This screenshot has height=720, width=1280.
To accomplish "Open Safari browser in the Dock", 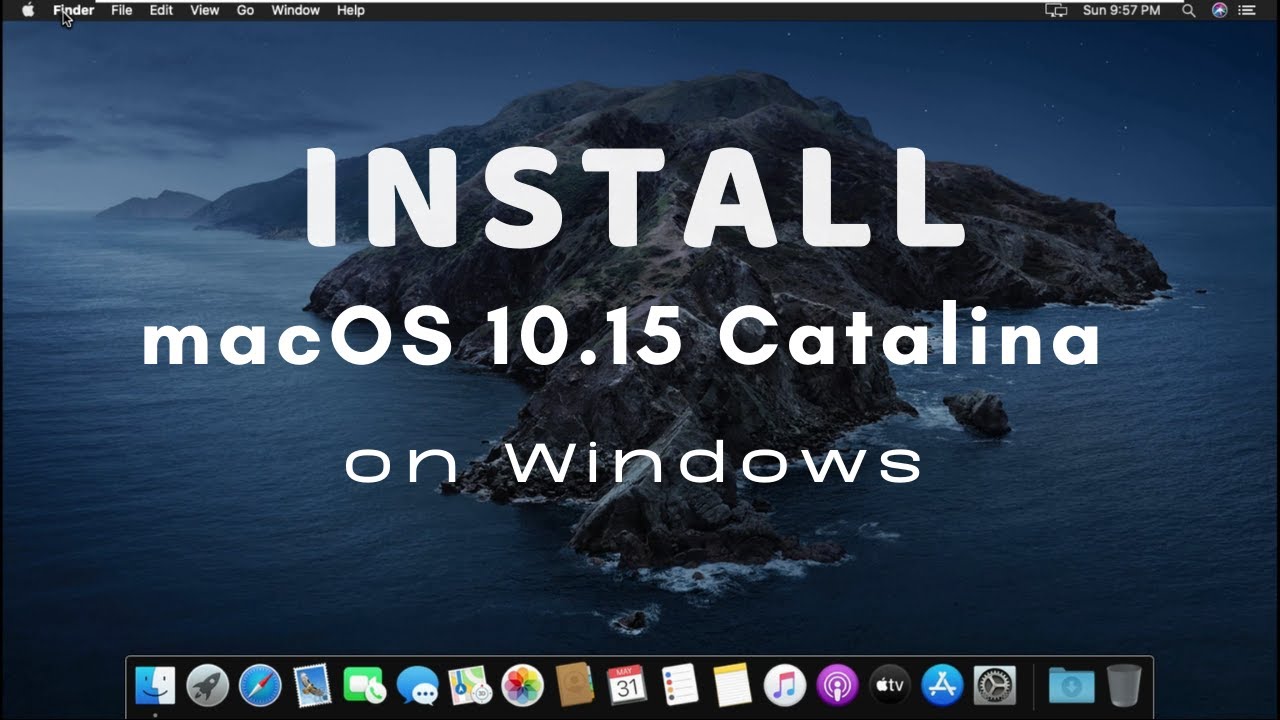I will point(260,686).
